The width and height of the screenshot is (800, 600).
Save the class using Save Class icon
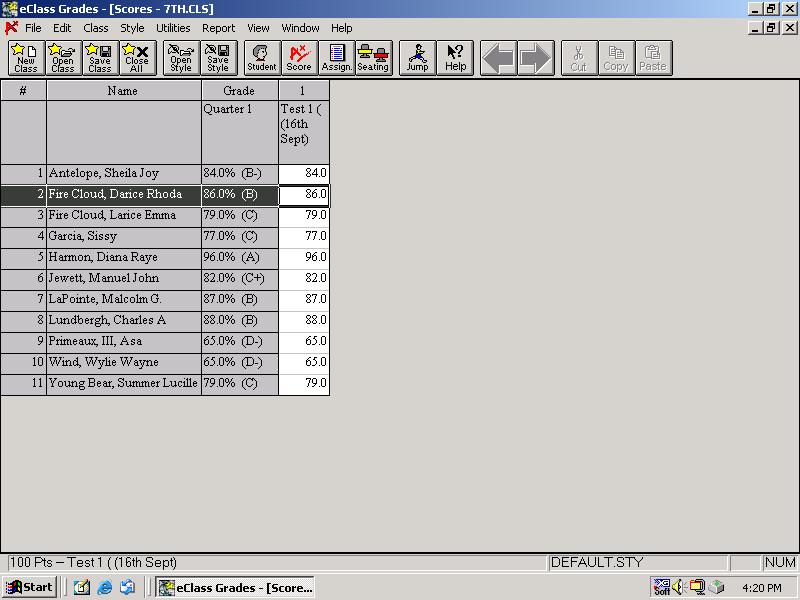[x=100, y=58]
